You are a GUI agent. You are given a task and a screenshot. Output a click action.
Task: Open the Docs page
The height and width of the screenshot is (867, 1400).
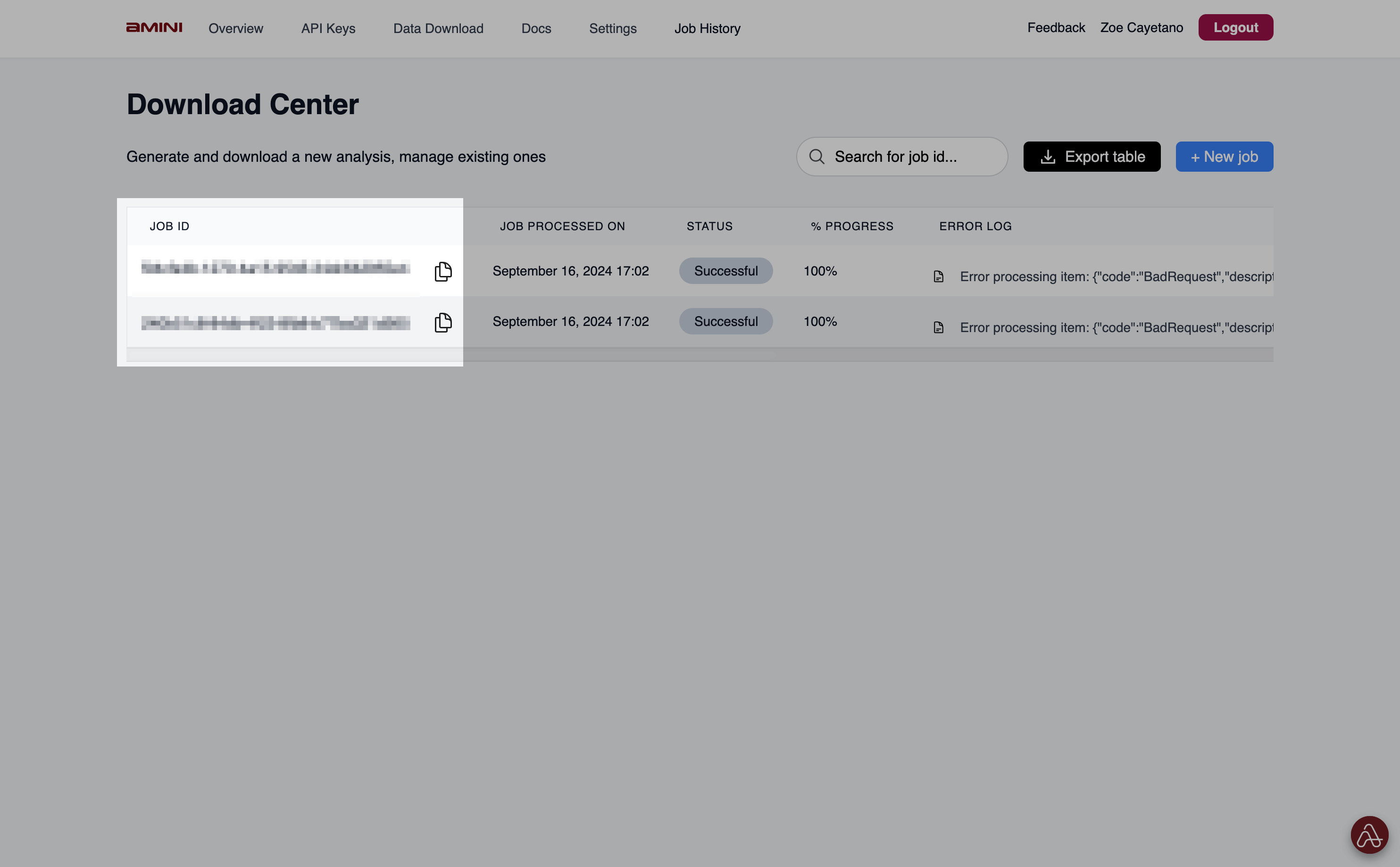(536, 28)
